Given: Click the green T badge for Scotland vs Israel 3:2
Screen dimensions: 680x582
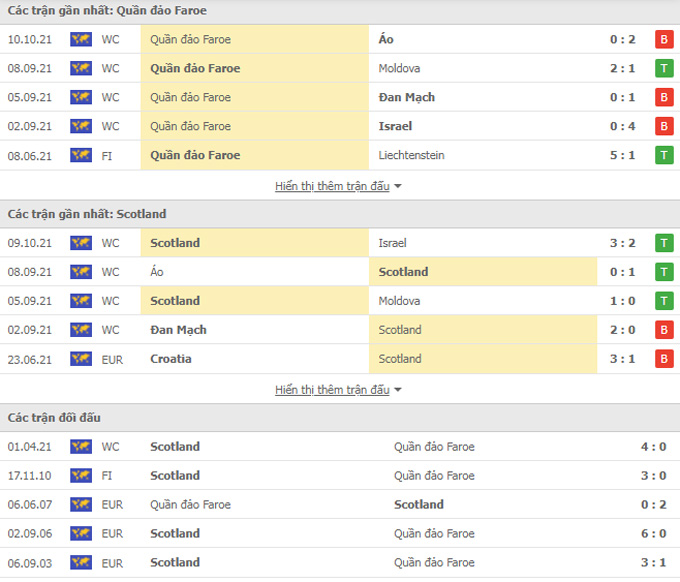Looking at the screenshot, I should pyautogui.click(x=663, y=243).
